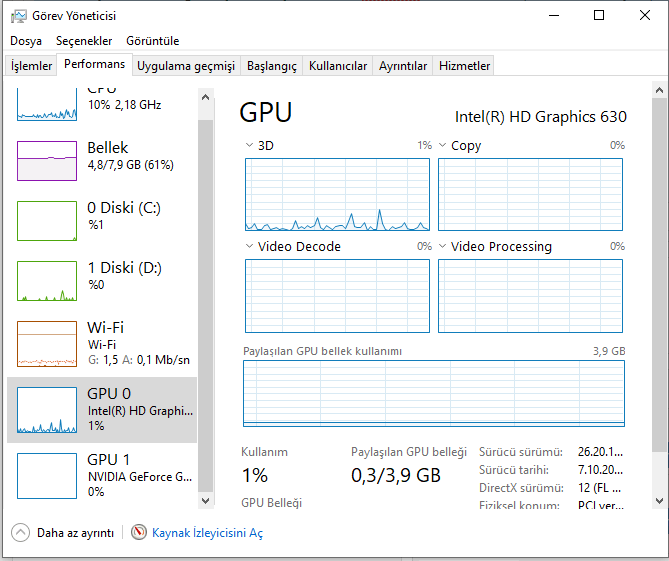Viewport: 669px width, 561px height.
Task: Open the Dosya menu
Action: (x=26, y=41)
